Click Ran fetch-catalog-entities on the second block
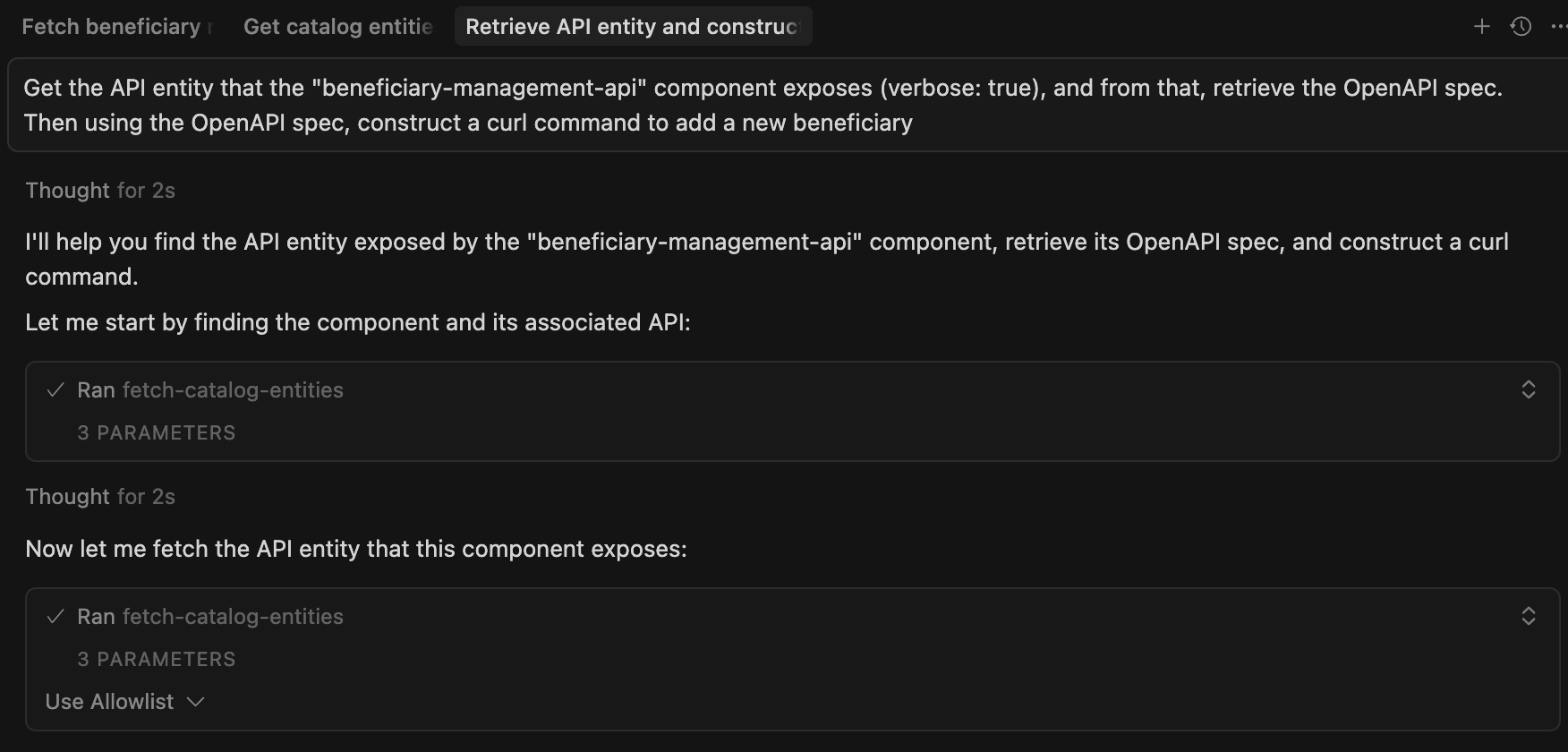Viewport: 1568px width, 752px height. tap(209, 616)
